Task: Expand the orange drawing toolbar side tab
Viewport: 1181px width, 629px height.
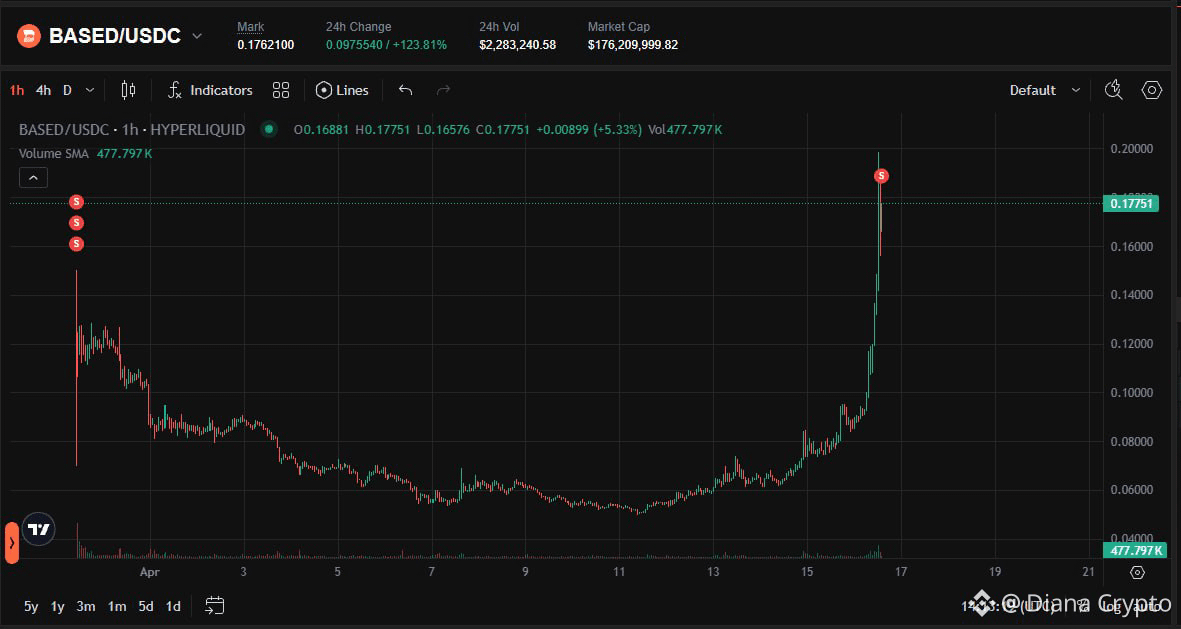Action: [x=11, y=542]
